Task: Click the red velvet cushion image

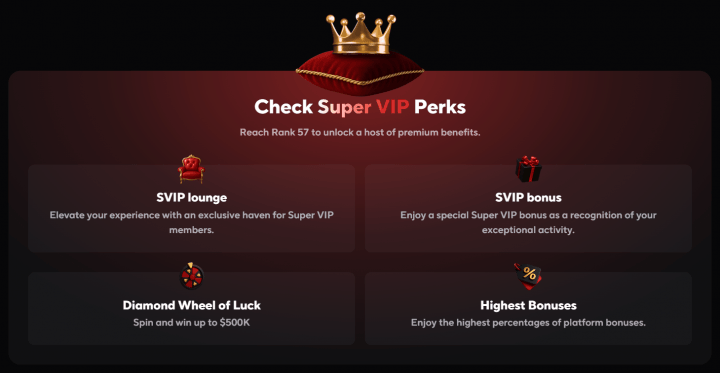Action: tap(360, 71)
